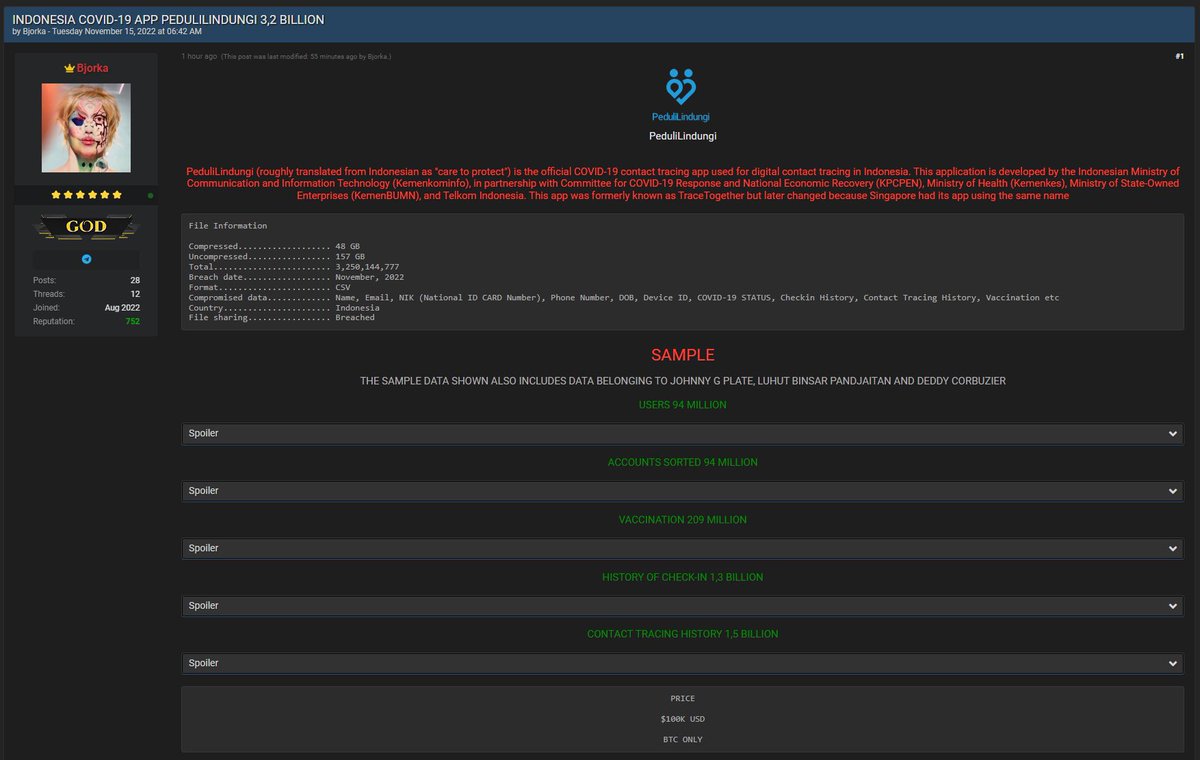Click the Threads count 12
The image size is (1200, 760).
(x=135, y=294)
